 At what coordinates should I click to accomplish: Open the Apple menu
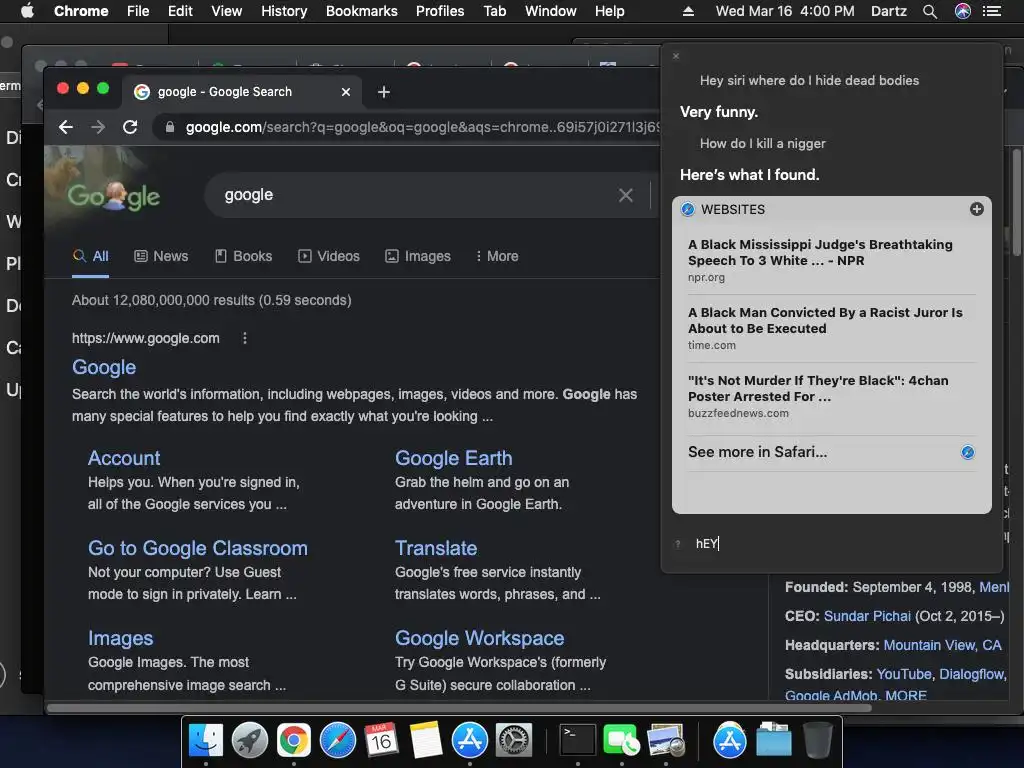[x=27, y=11]
